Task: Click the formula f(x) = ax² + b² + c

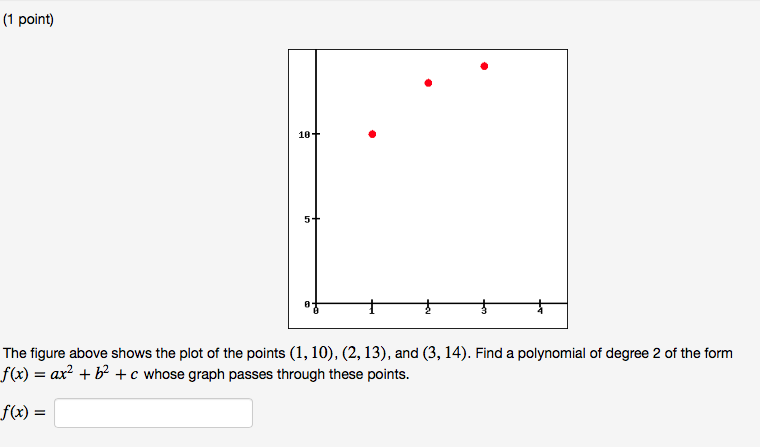Action: coord(69,374)
